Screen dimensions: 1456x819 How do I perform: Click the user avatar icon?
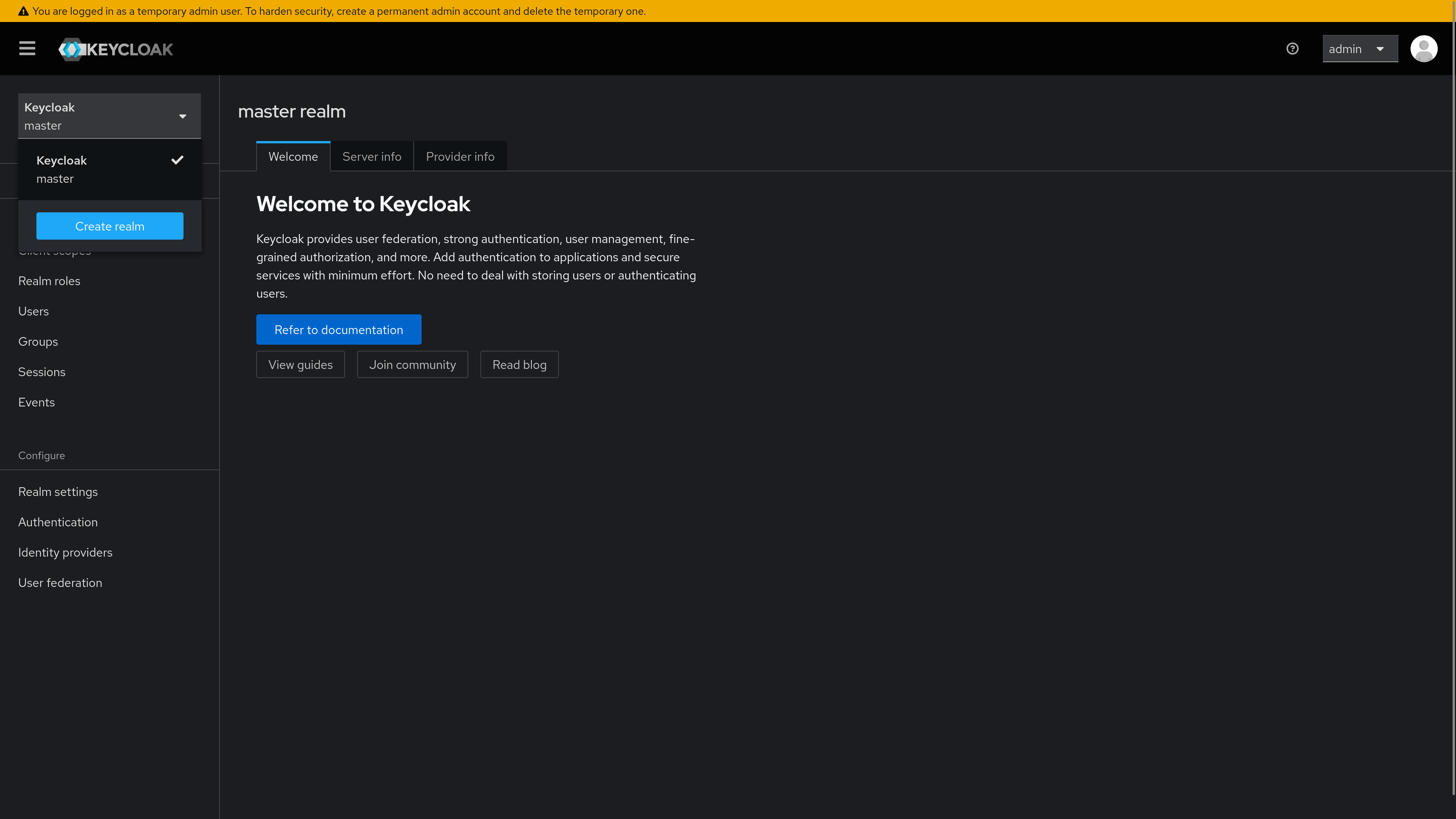click(1424, 49)
